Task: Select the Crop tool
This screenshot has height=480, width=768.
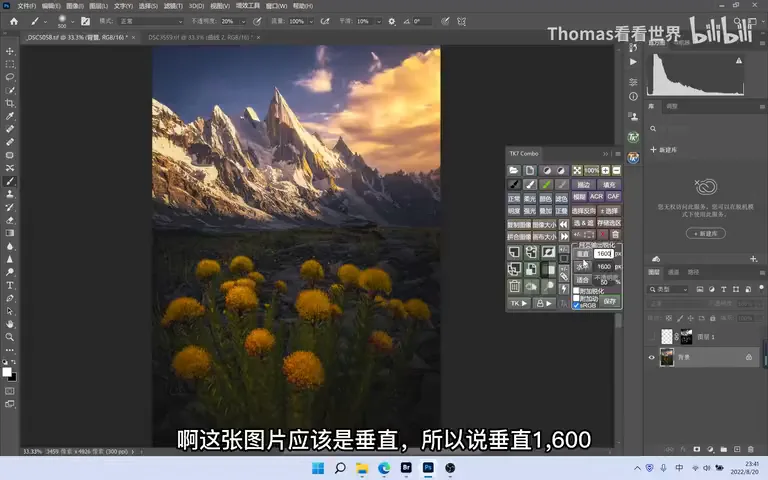Action: pyautogui.click(x=10, y=103)
